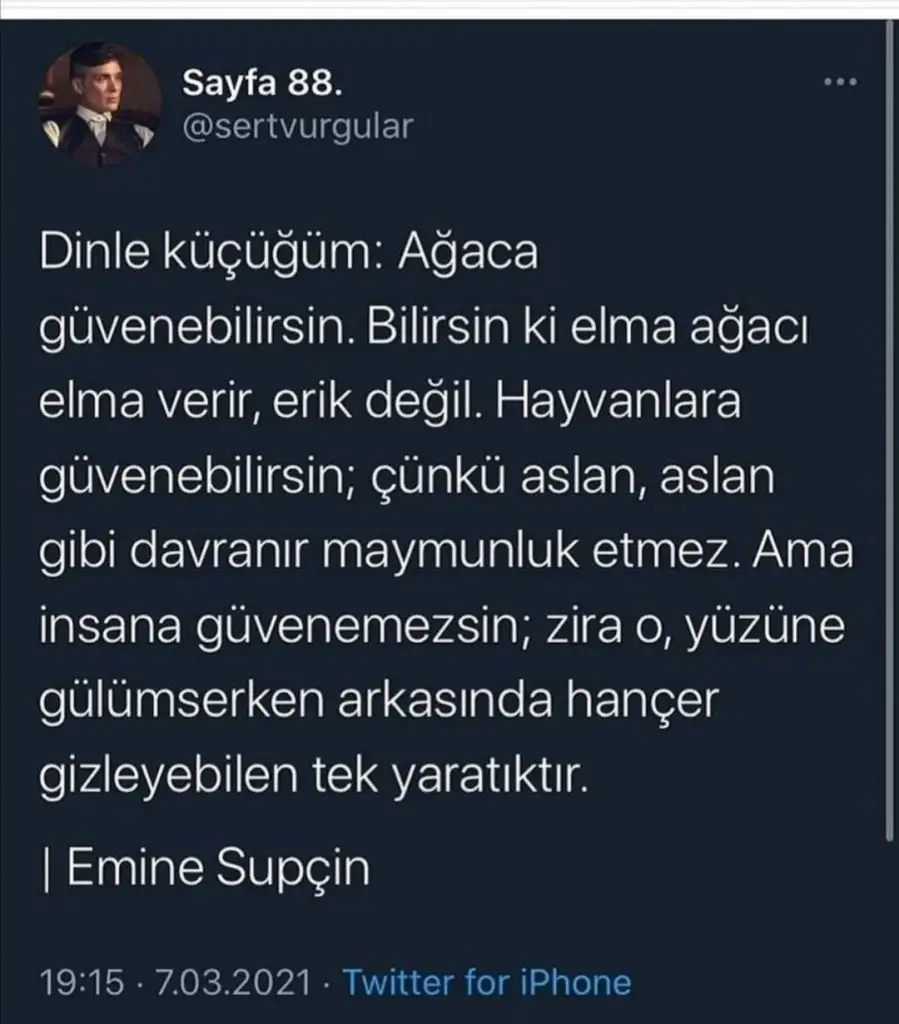Click the vertical scrollbar on the right edge

tap(889, 431)
